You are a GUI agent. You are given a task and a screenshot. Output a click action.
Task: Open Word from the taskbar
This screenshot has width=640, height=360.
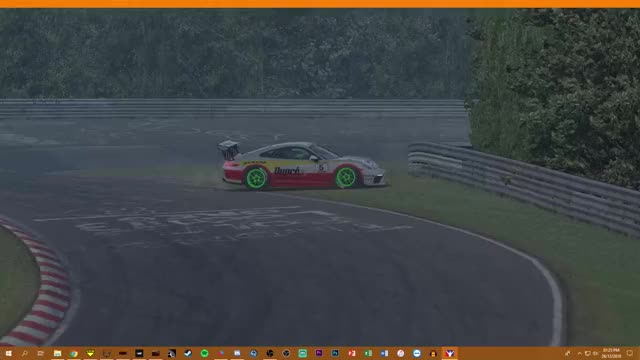click(x=384, y=353)
